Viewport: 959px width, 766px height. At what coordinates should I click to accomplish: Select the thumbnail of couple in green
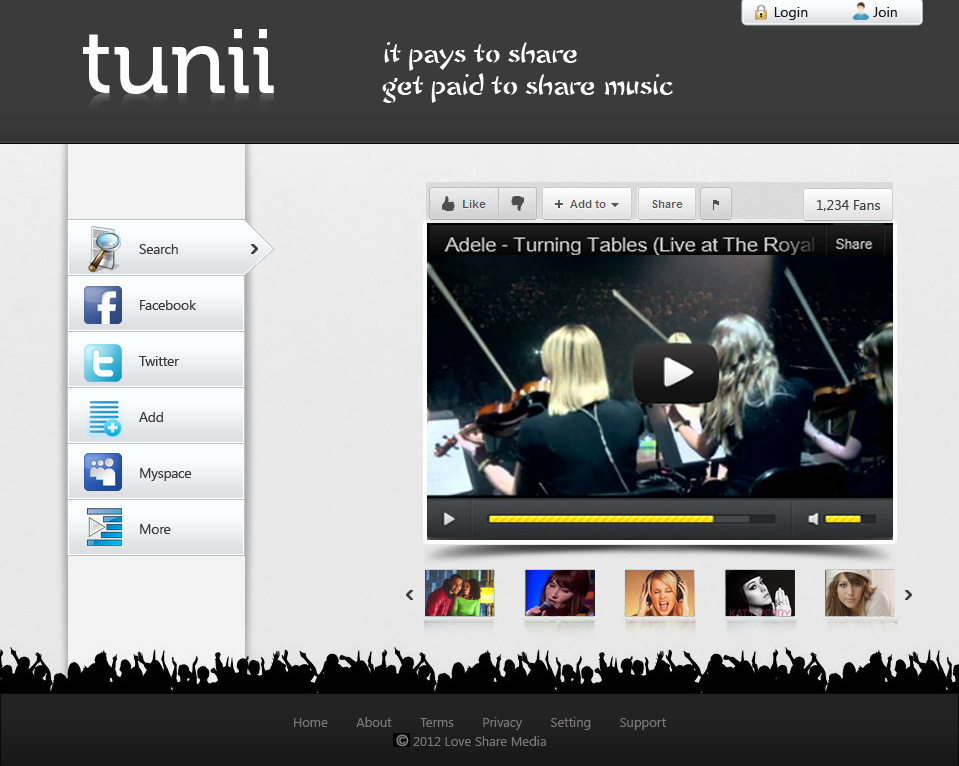[x=459, y=593]
